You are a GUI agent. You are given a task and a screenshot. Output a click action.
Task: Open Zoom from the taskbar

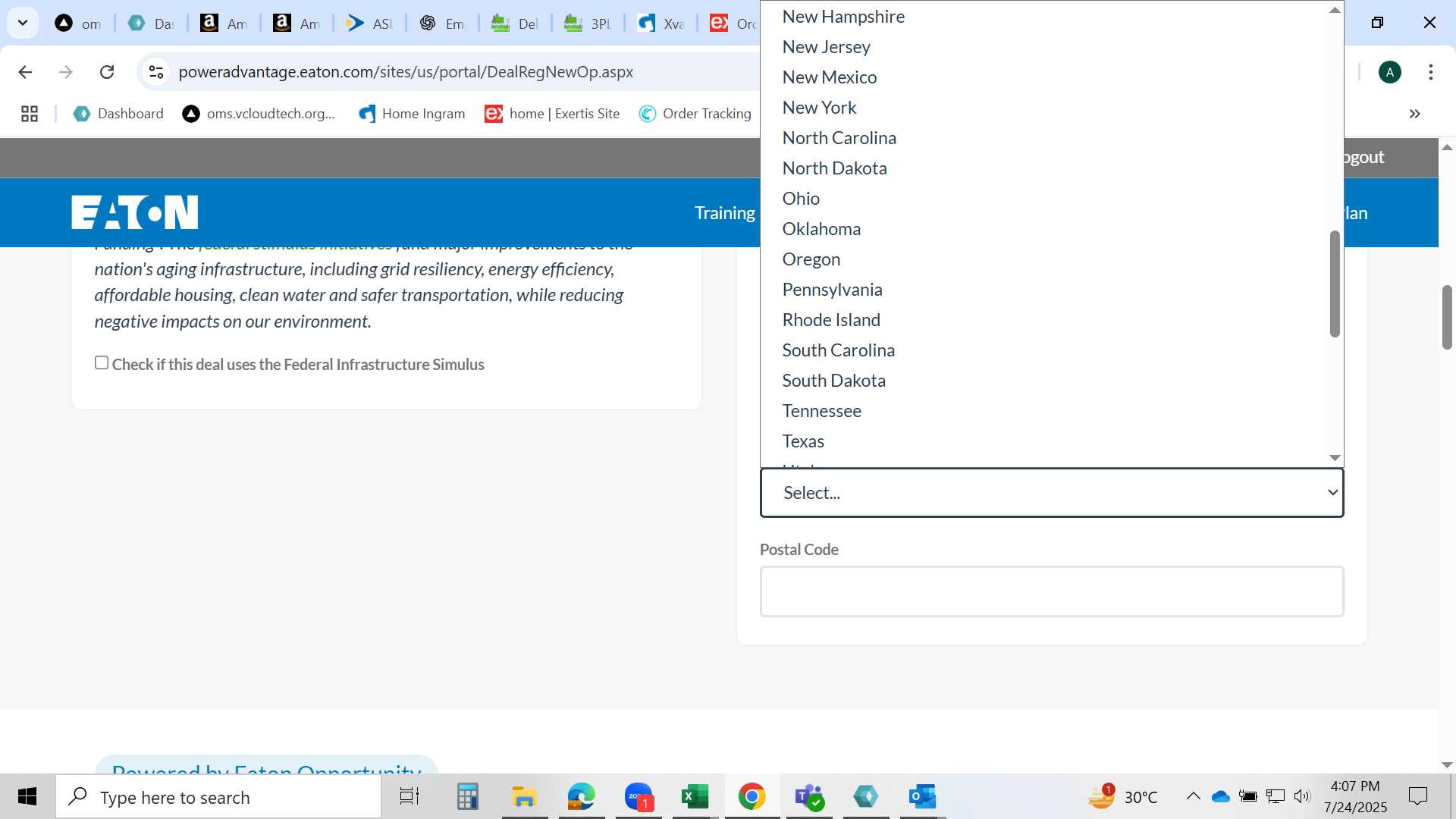tap(639, 797)
